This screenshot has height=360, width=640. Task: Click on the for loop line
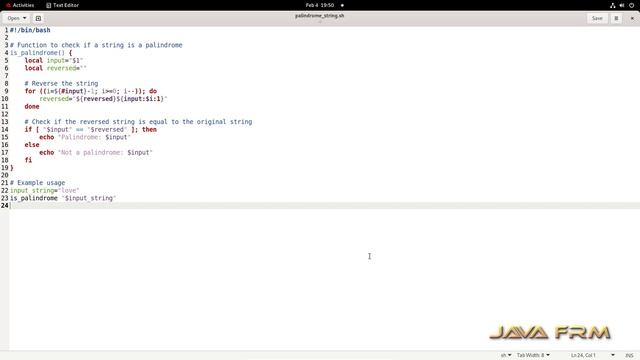(91, 91)
